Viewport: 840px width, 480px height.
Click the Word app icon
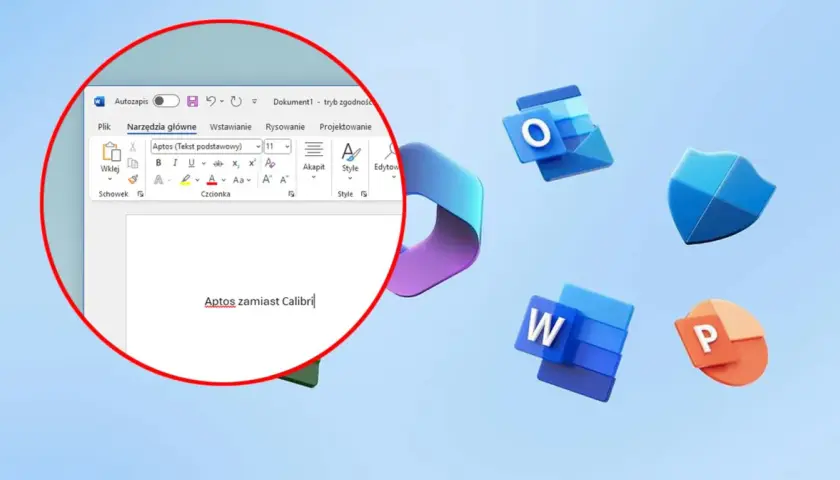[x=574, y=343]
